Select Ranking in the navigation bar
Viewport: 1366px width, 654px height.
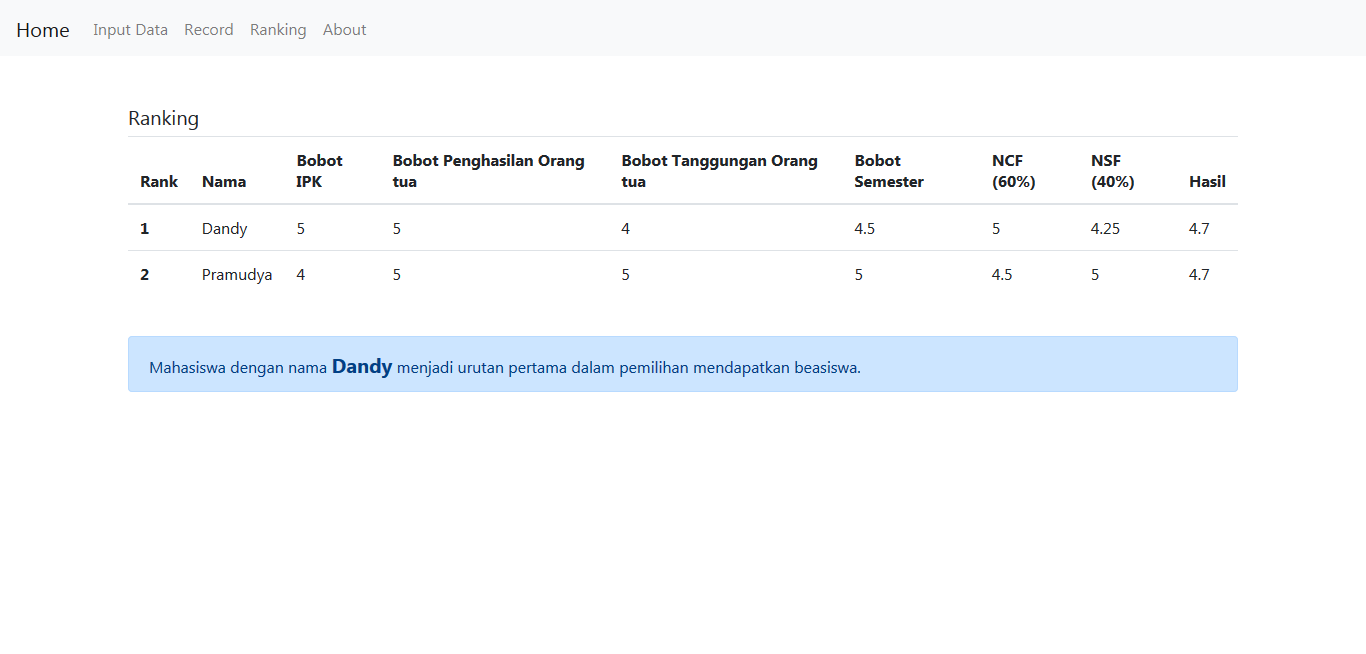(x=278, y=30)
